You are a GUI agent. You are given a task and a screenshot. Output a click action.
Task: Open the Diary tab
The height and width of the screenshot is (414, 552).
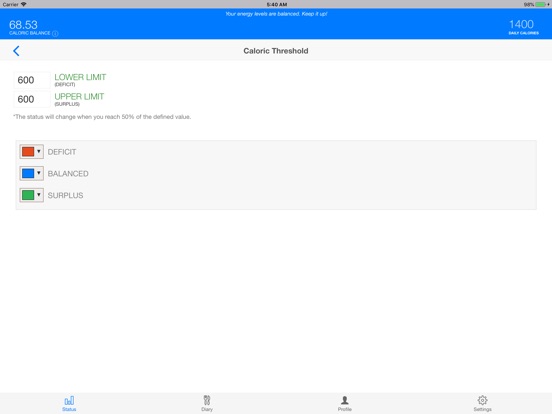(207, 403)
